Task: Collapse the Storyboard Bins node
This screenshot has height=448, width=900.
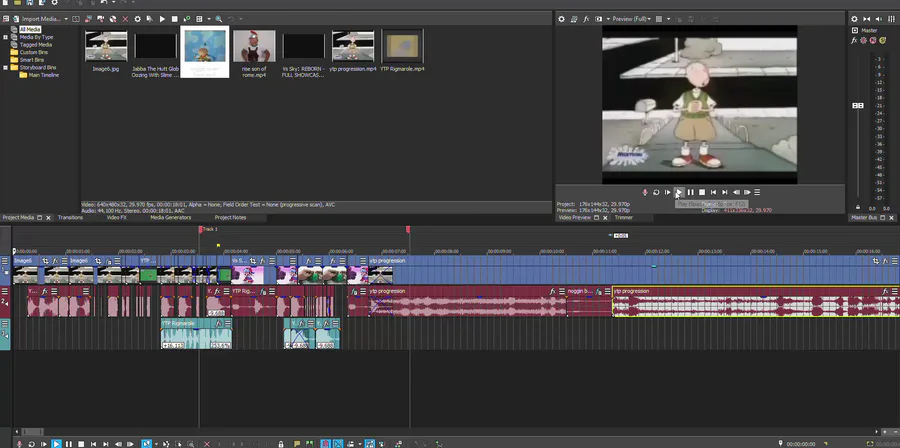Action: tap(6, 67)
